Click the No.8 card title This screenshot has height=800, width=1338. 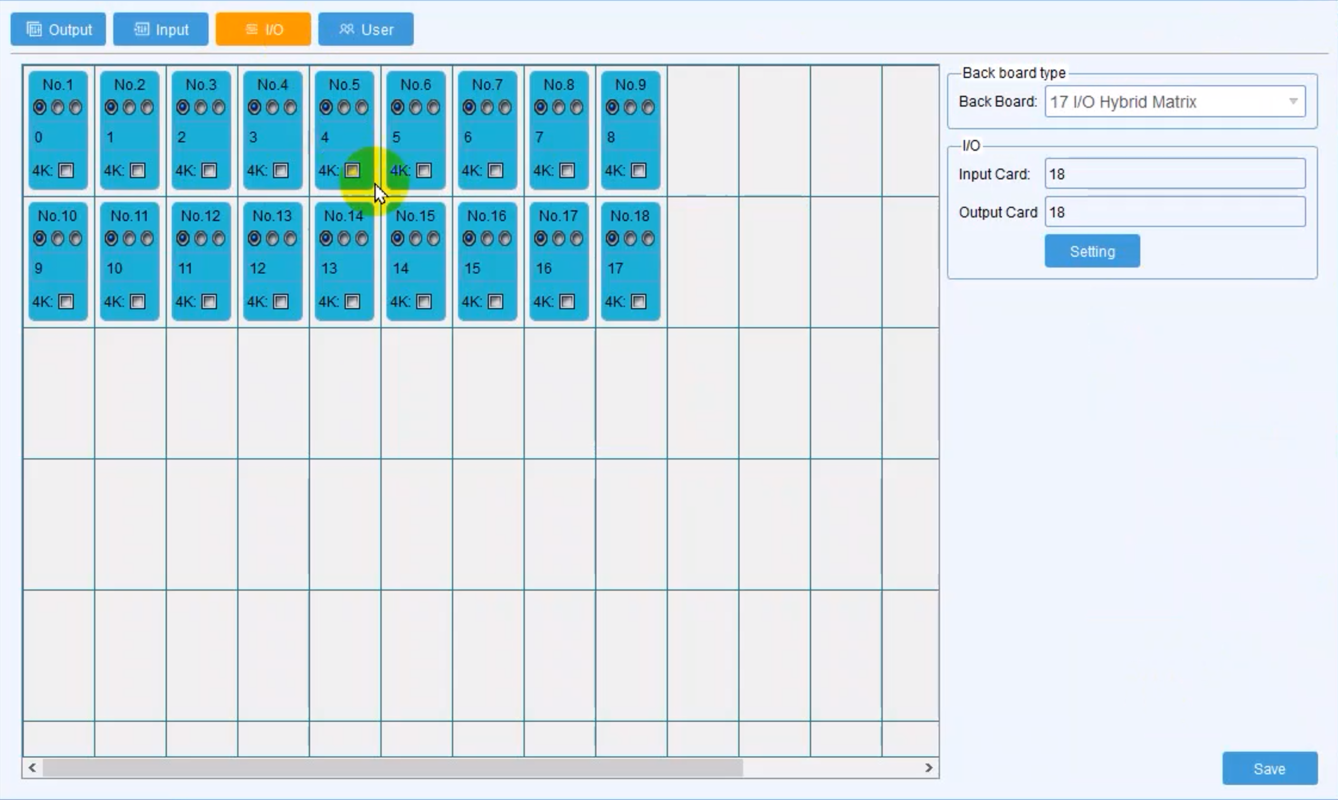[558, 85]
